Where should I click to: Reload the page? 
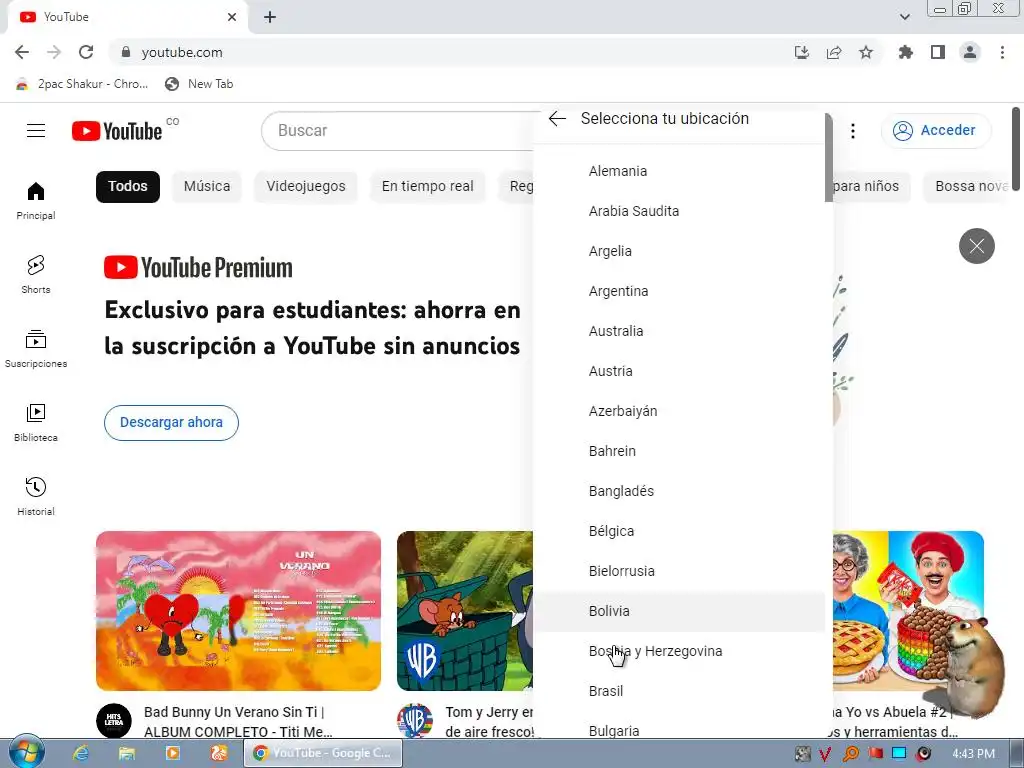click(x=86, y=52)
